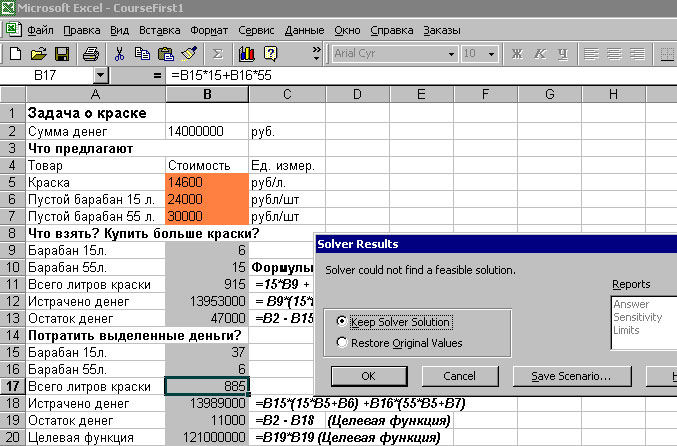677x446 pixels.
Task: Click the New workbook icon
Action: [x=15, y=53]
